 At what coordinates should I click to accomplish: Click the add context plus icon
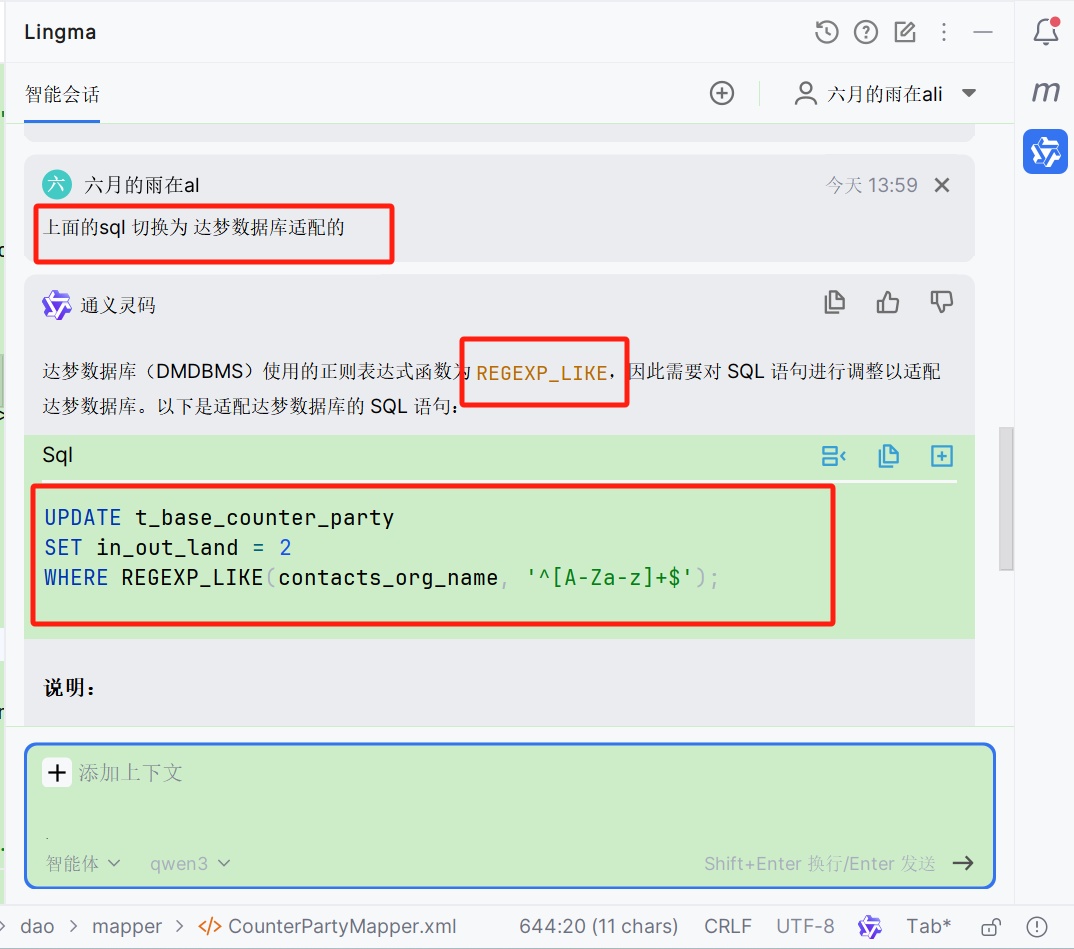click(x=57, y=772)
